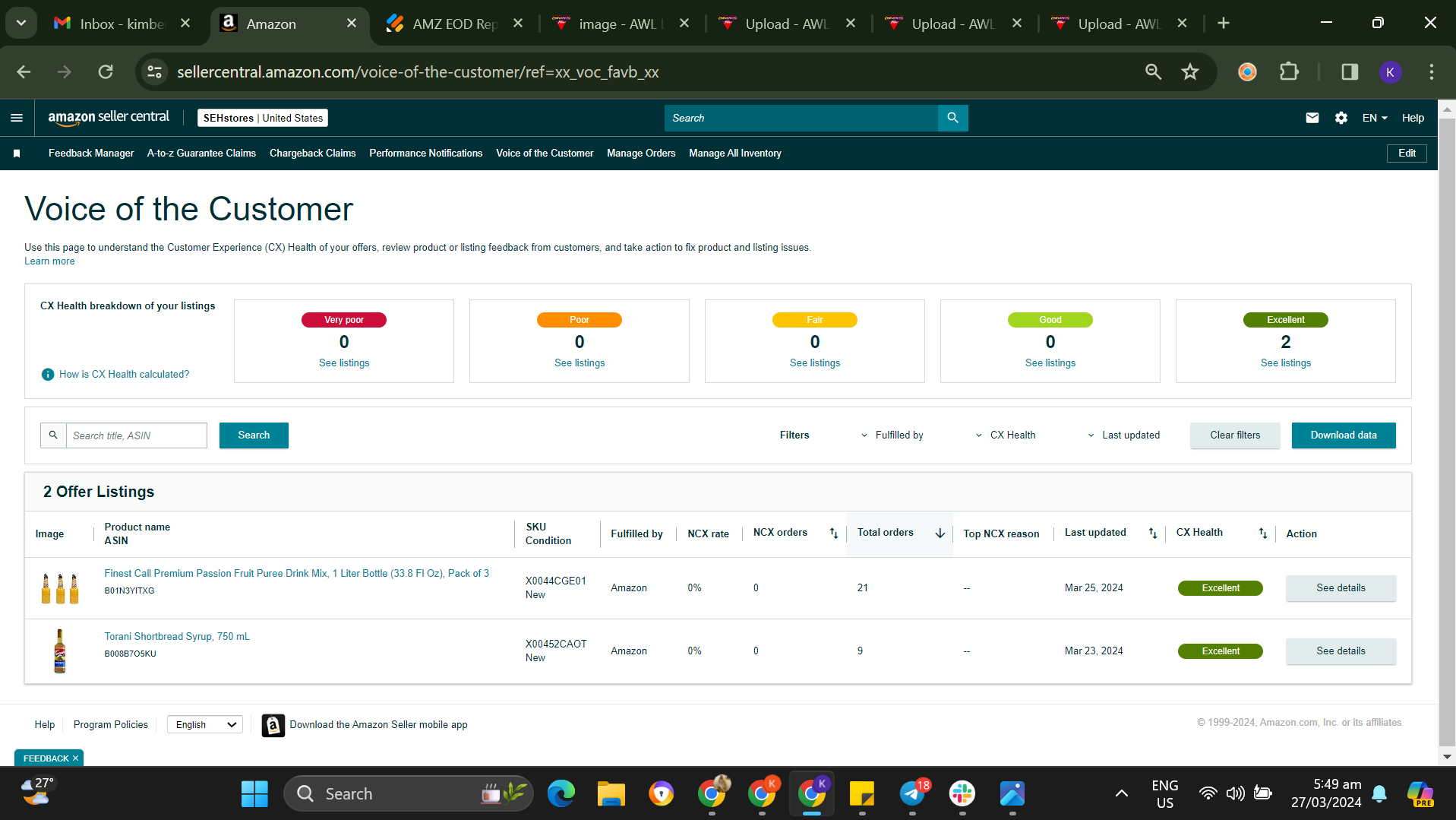Open Performance Notifications menu item
This screenshot has width=1456, height=820.
click(426, 154)
